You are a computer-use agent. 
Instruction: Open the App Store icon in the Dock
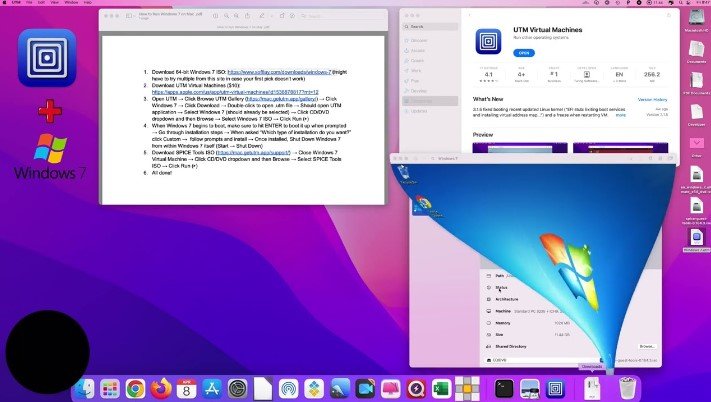[x=212, y=389]
